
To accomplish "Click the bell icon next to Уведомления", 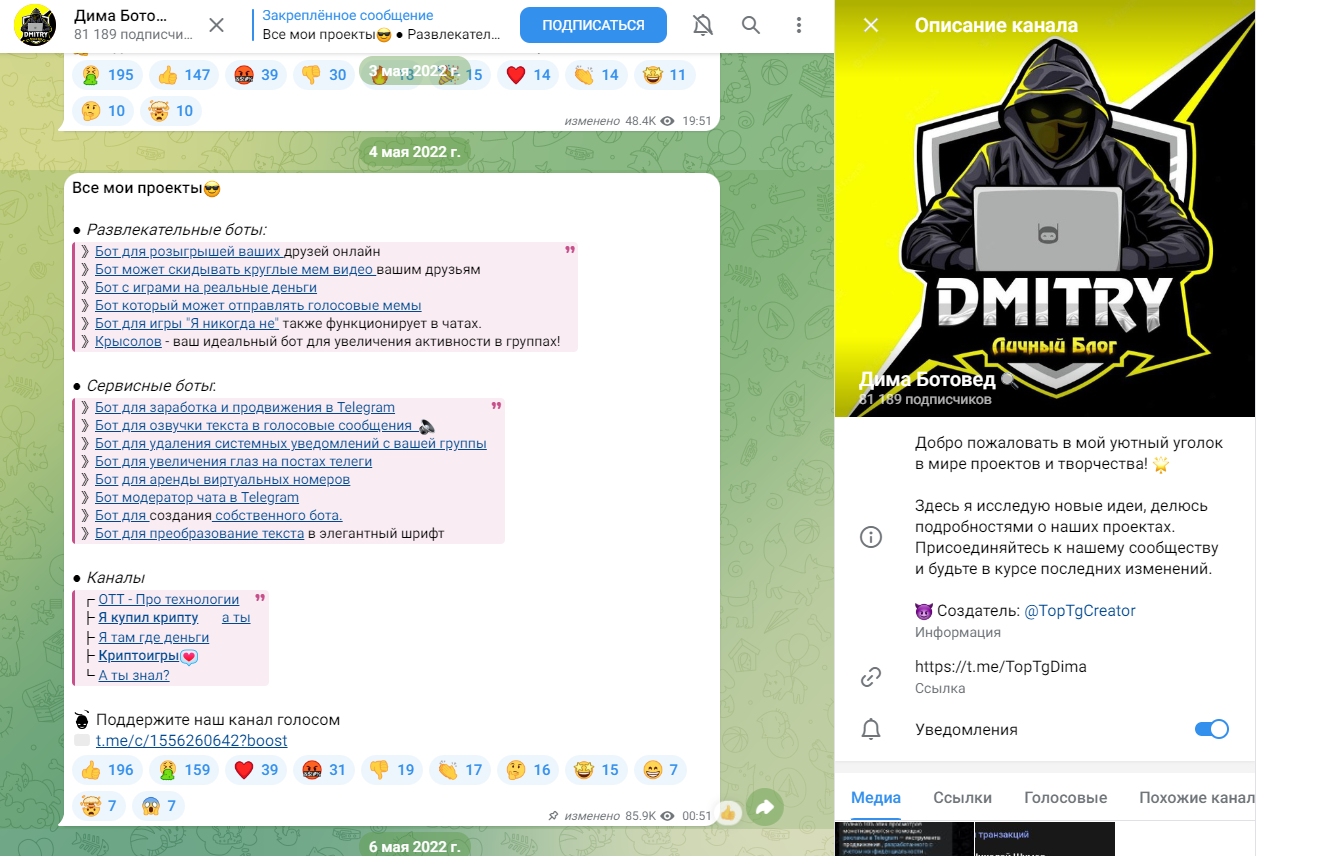I will point(871,729).
